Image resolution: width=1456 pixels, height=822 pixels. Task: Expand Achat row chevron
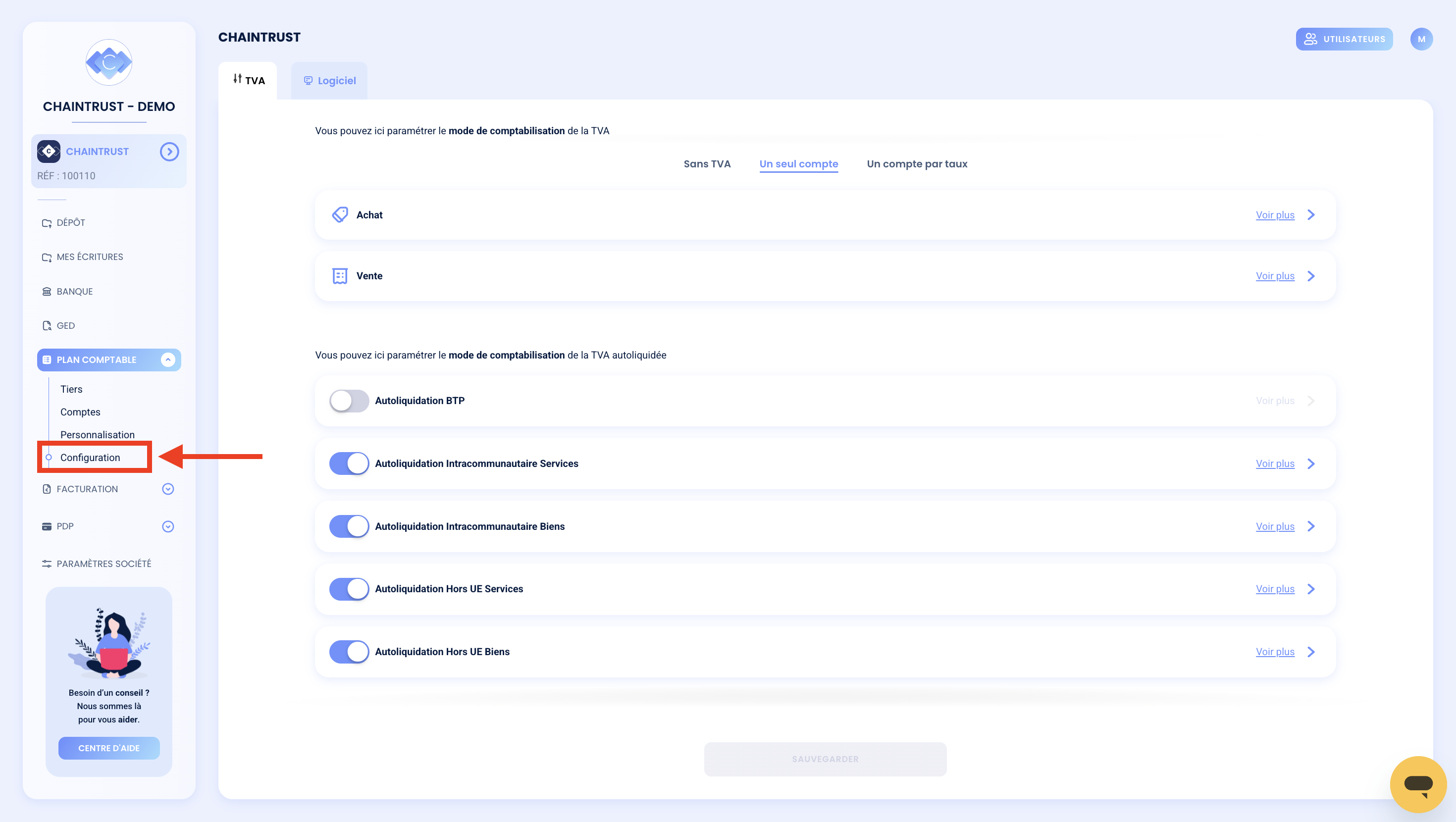pos(1311,215)
